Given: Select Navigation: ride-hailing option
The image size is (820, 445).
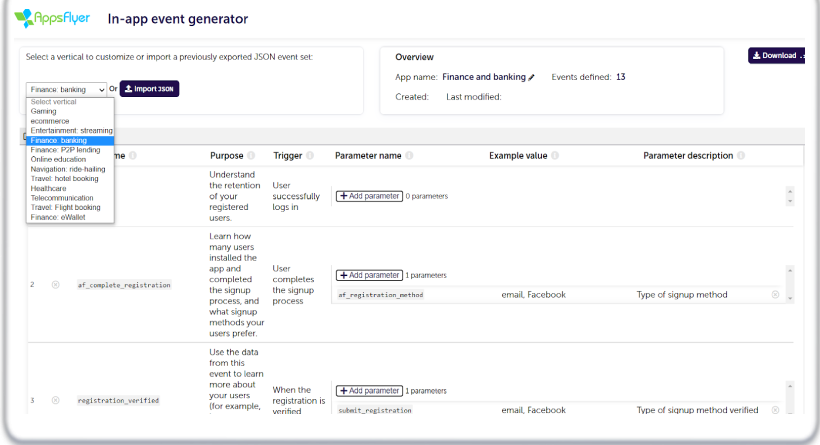Looking at the screenshot, I should click(70, 169).
